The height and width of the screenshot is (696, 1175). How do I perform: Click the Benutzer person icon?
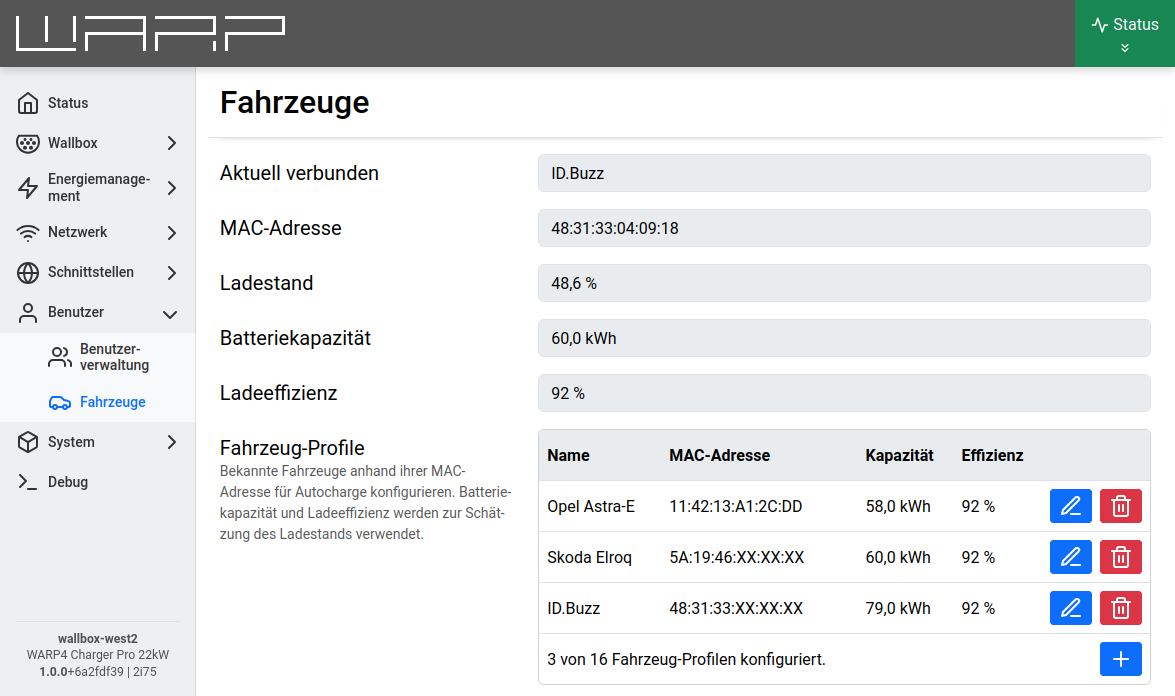coord(28,312)
